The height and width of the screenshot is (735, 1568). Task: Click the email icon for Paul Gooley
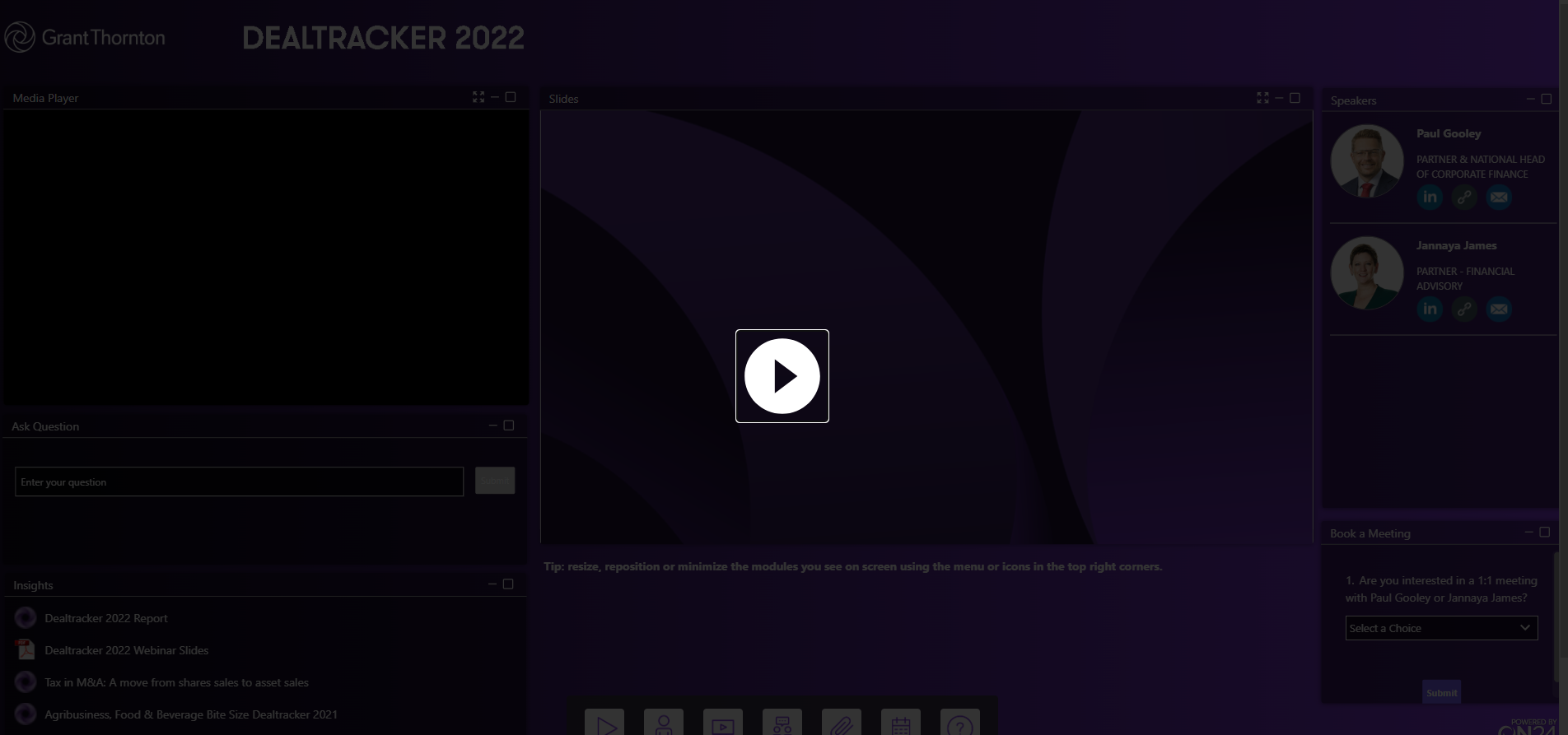1499,198
